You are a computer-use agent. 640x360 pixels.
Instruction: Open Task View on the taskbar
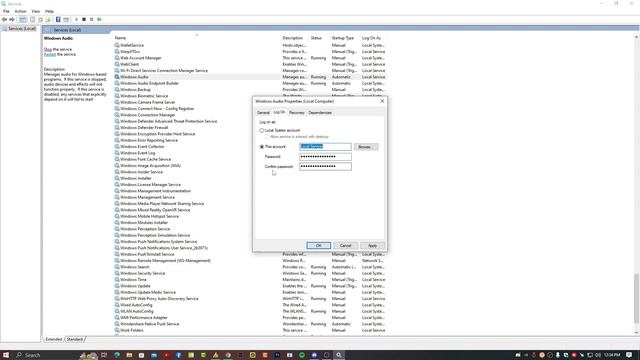(x=104, y=355)
